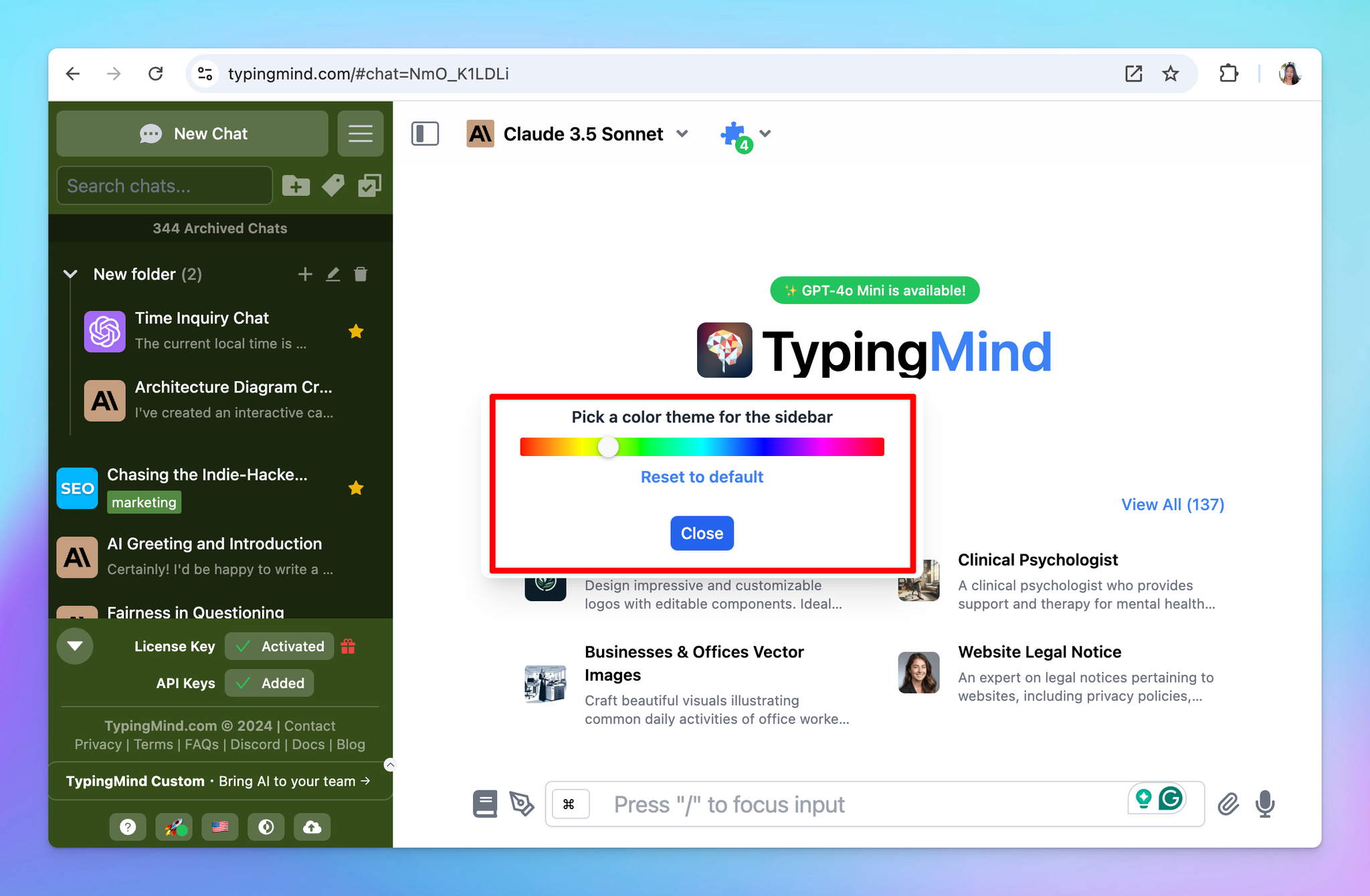Open the help question mark icon
This screenshot has height=896, width=1370.
(x=128, y=827)
